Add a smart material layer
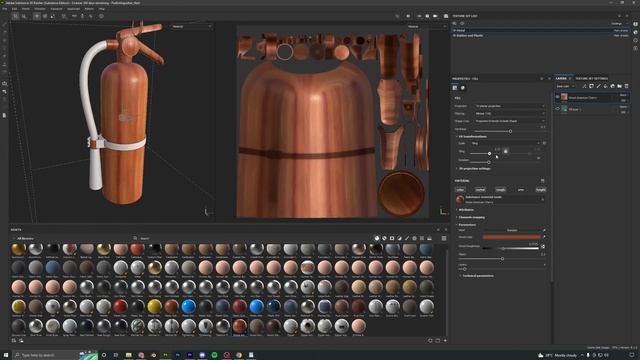 pos(612,86)
